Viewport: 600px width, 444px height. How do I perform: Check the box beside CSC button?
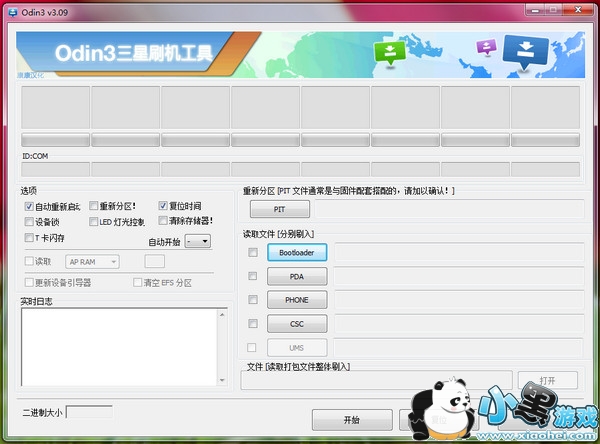[x=253, y=323]
